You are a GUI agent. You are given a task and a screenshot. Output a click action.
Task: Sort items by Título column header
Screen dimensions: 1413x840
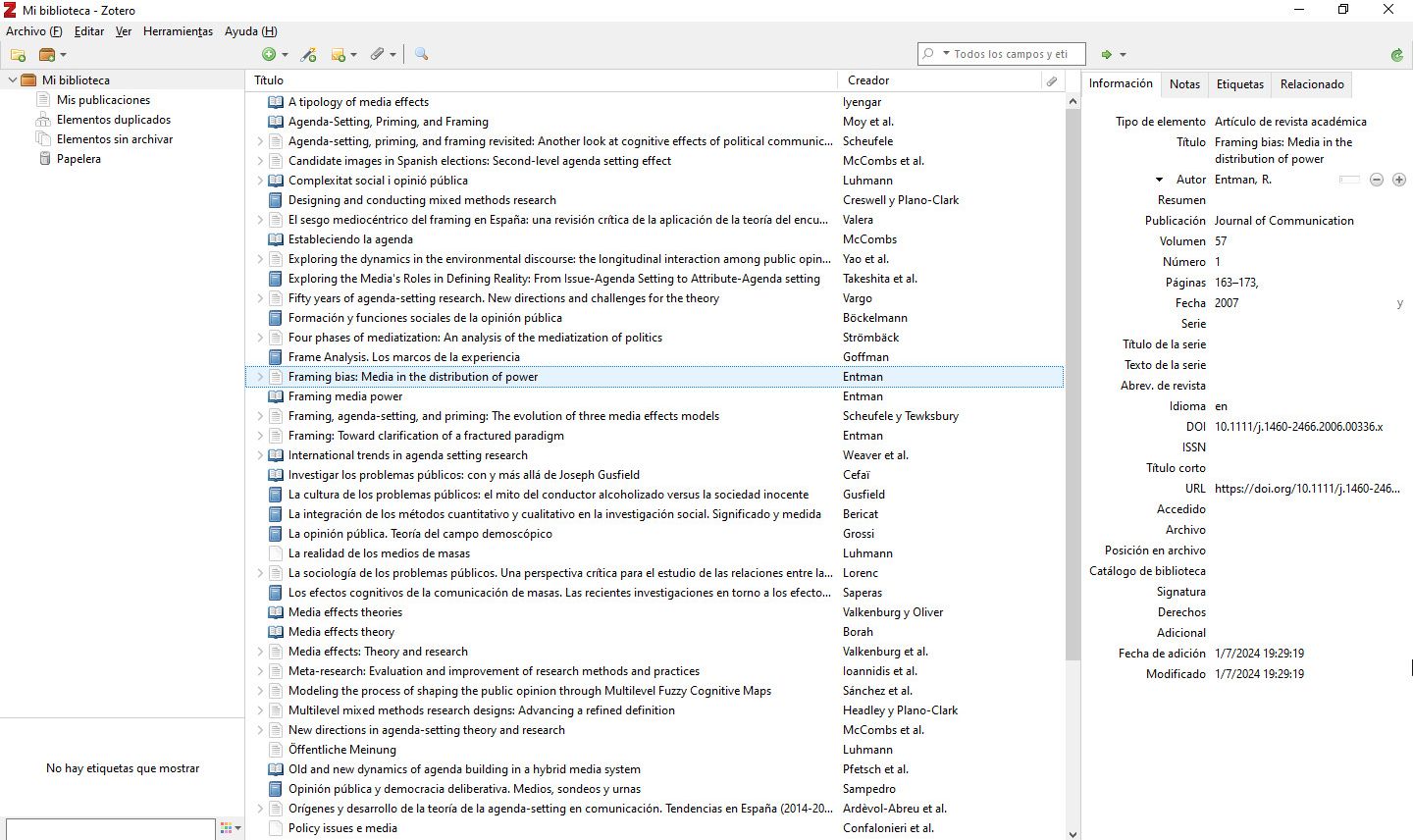click(x=541, y=80)
